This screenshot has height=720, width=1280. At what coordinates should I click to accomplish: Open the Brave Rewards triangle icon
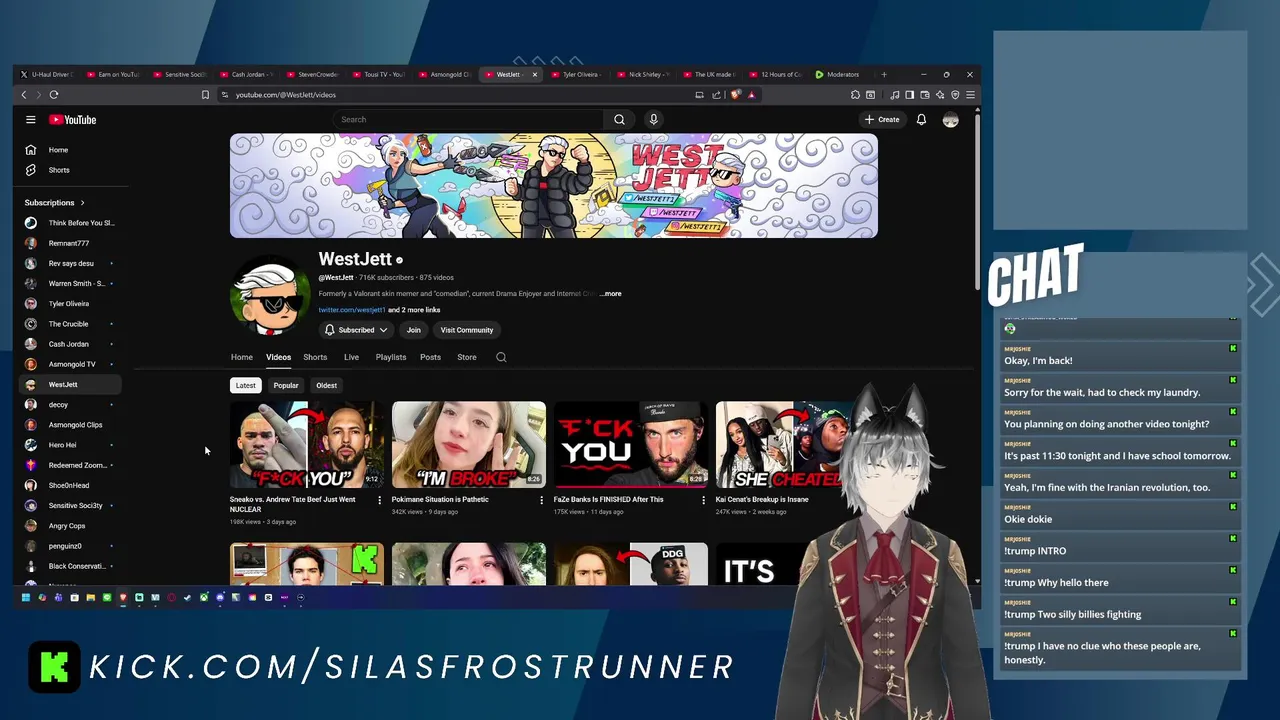pyautogui.click(x=751, y=95)
